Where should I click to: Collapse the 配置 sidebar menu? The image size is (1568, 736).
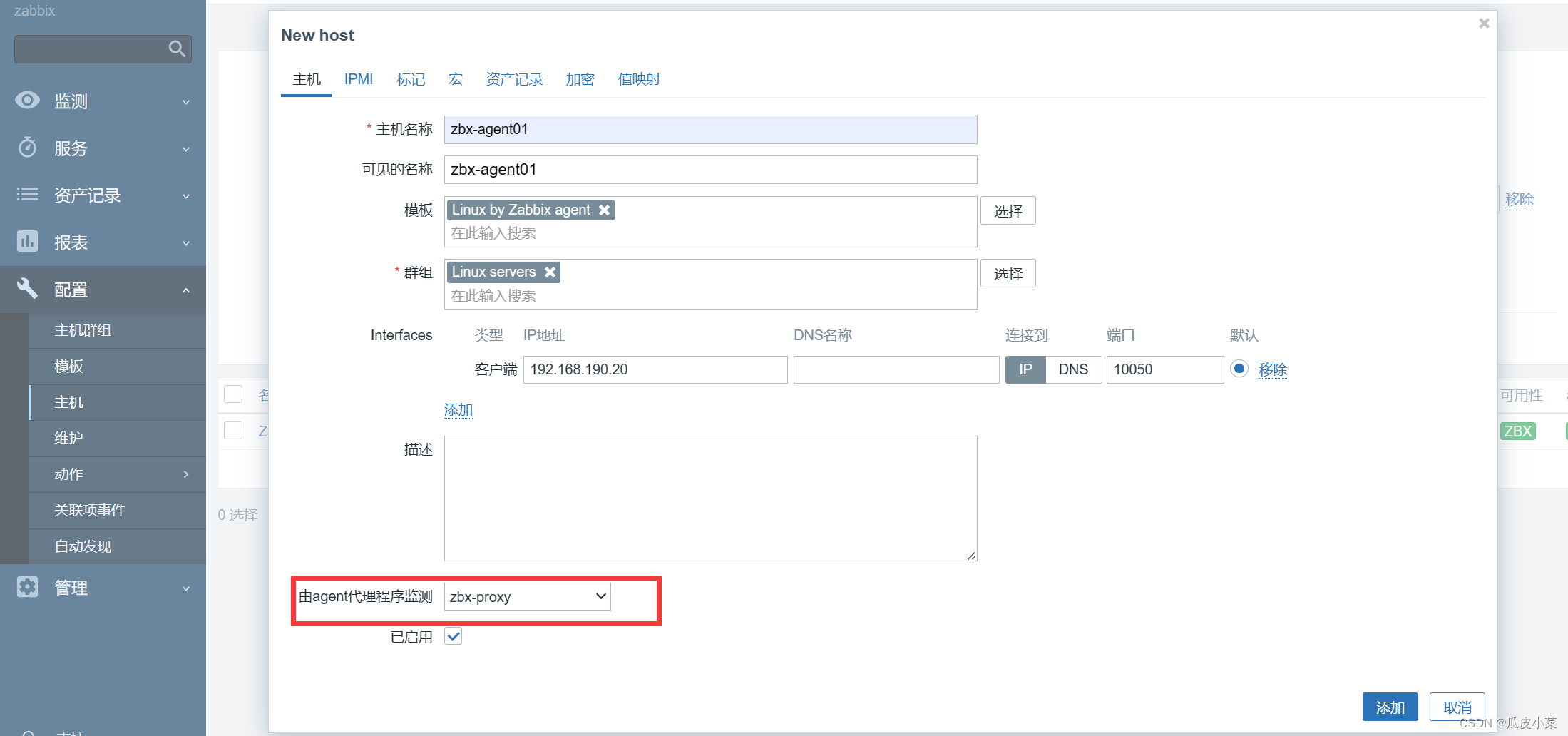[186, 290]
